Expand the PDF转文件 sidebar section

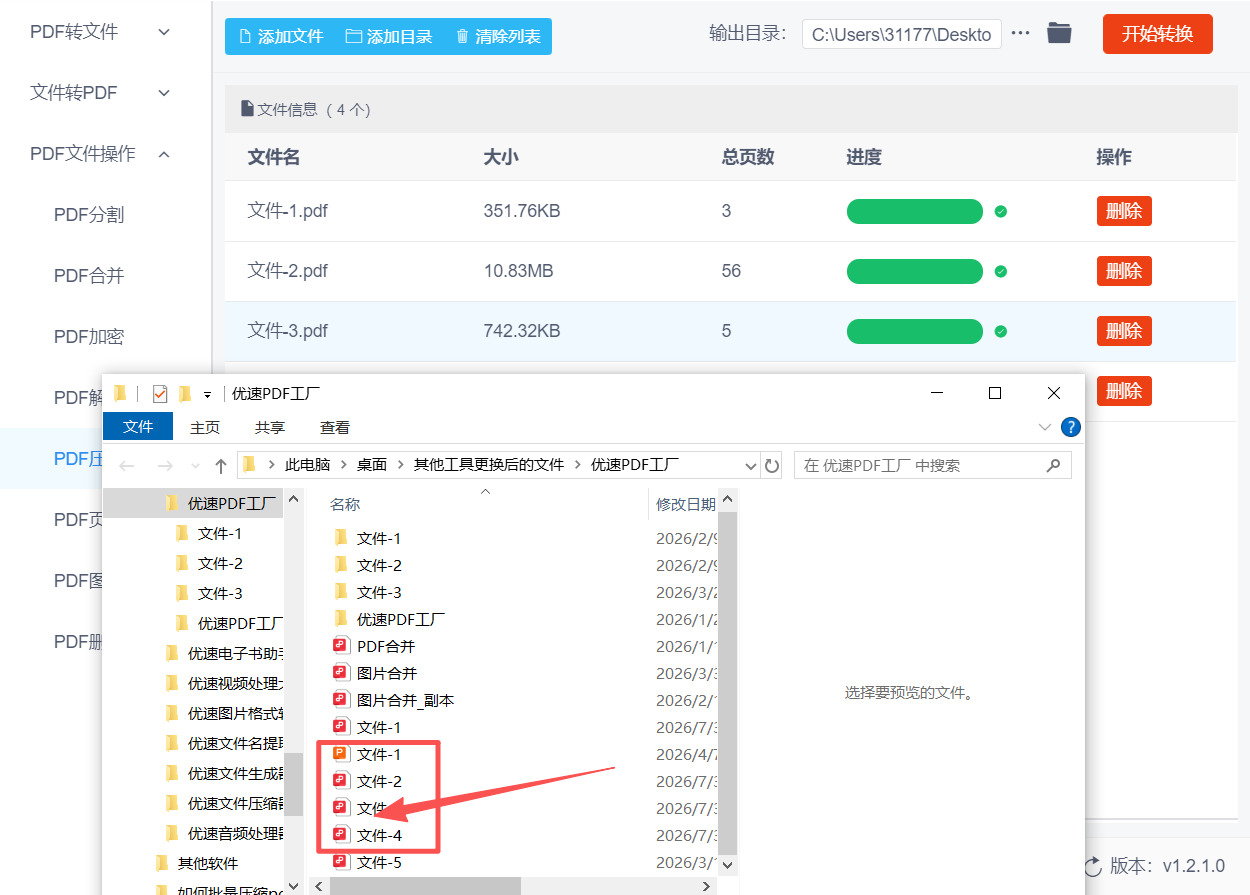165,32
